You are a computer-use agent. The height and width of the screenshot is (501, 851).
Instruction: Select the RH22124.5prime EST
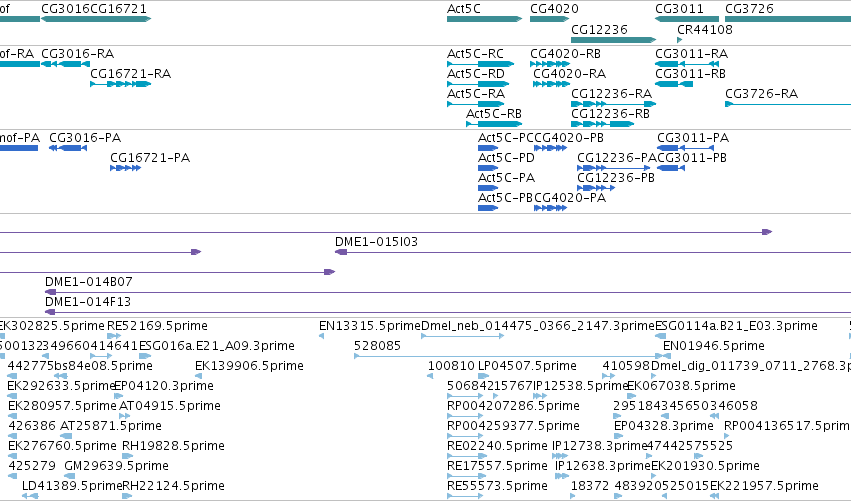tap(127, 496)
